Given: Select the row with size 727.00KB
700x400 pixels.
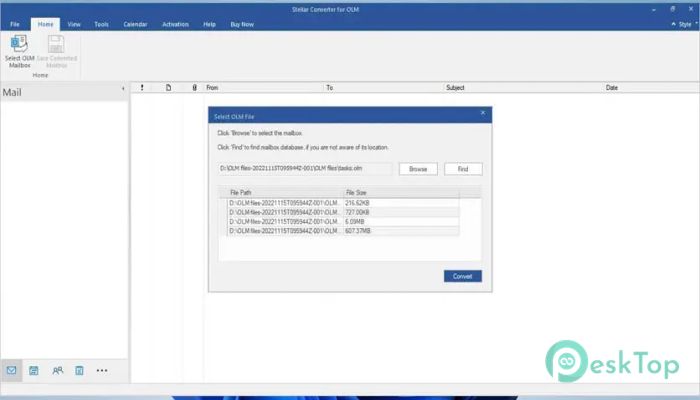Looking at the screenshot, I should coord(343,212).
